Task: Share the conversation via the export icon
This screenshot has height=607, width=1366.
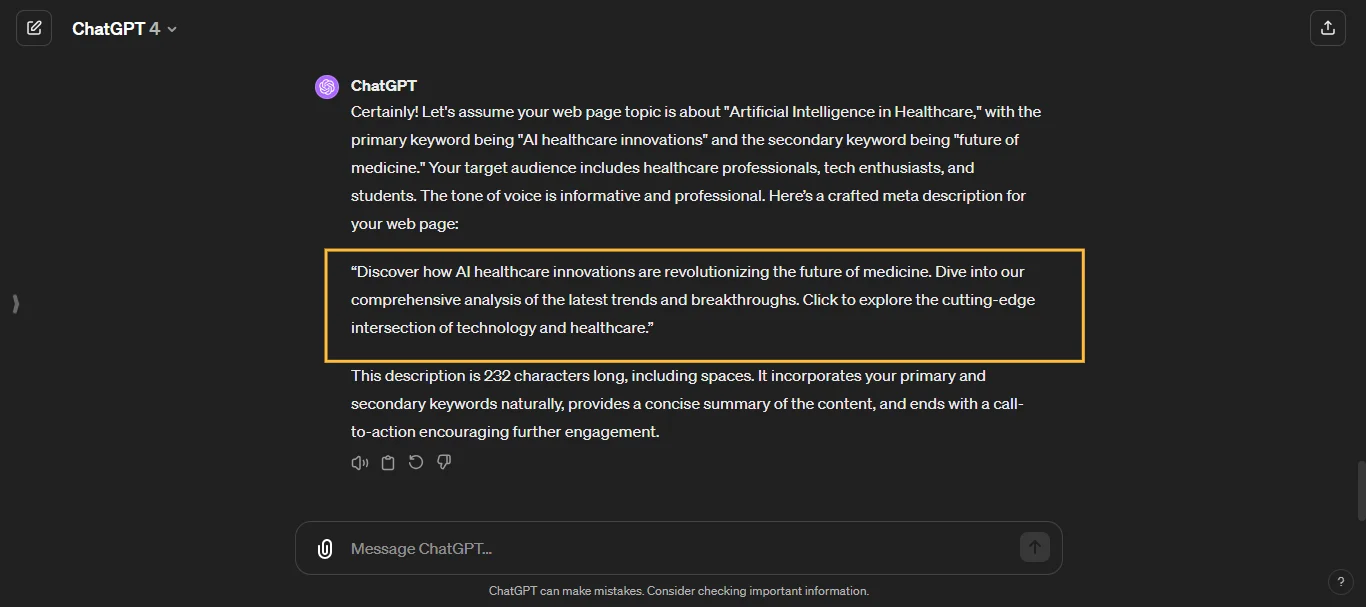Action: pyautogui.click(x=1328, y=27)
